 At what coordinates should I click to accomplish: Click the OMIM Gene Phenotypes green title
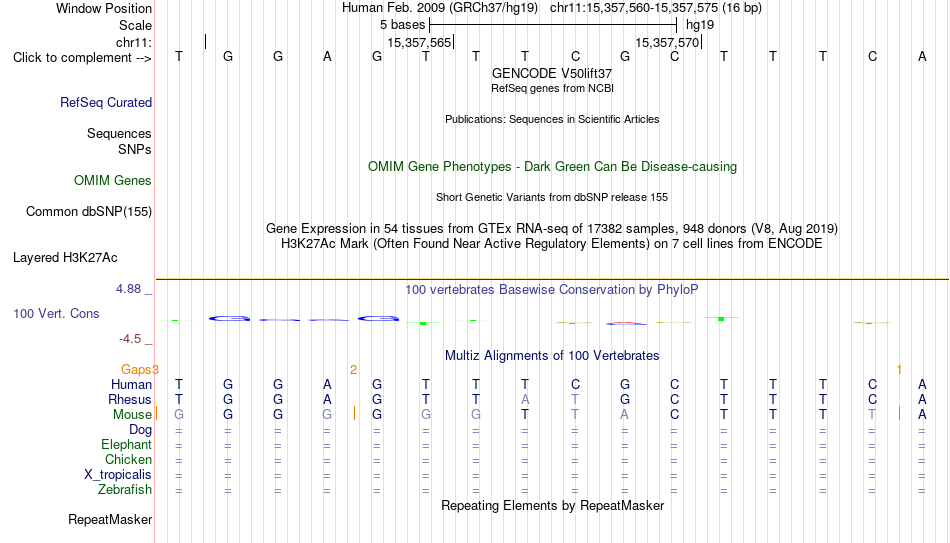pos(553,167)
